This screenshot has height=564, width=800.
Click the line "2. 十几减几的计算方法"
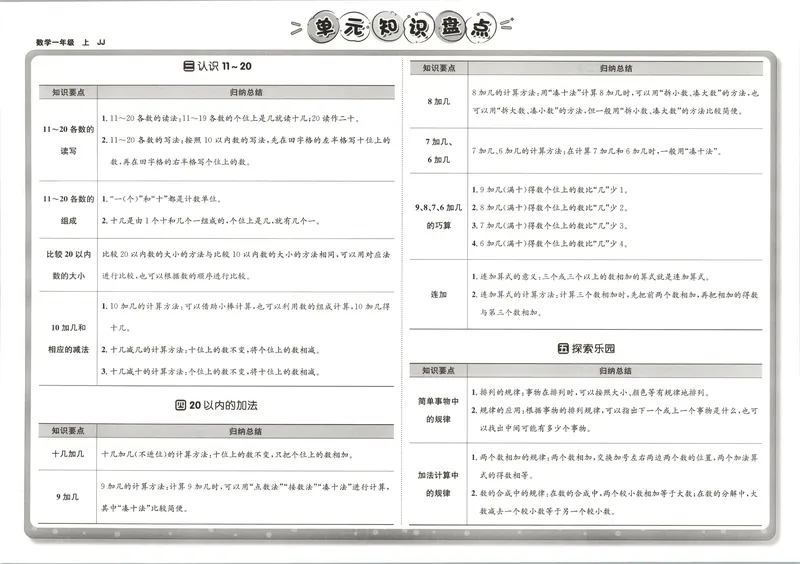coord(211,350)
